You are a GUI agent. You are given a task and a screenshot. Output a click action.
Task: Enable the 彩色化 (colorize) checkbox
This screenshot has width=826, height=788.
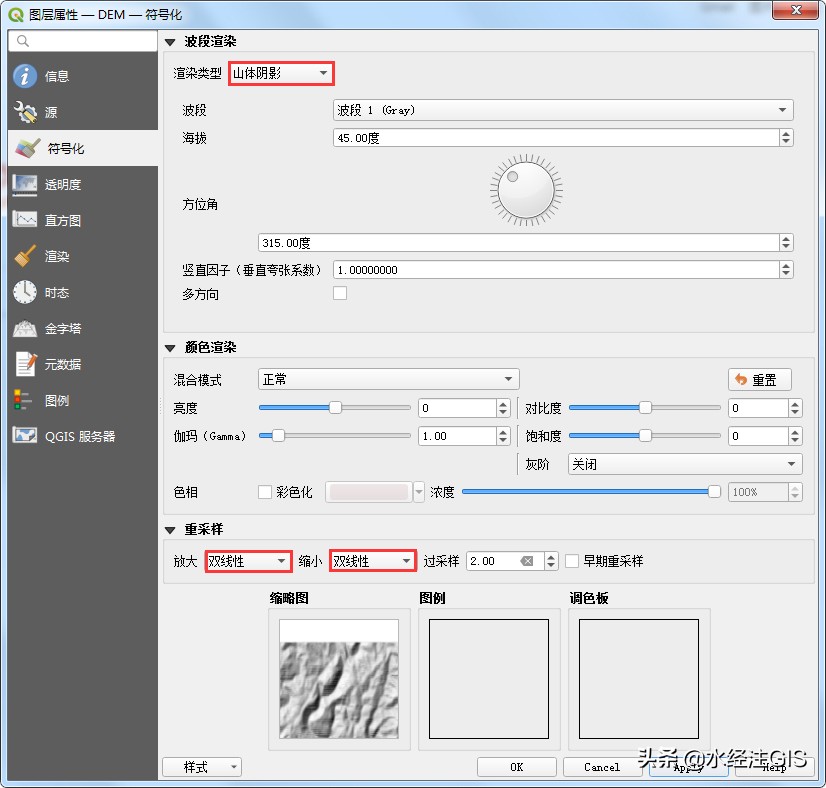coord(264,492)
